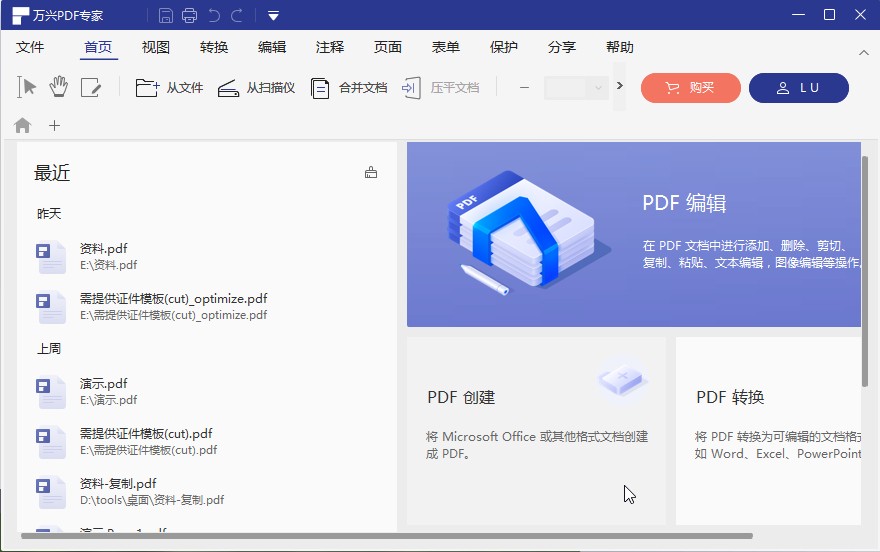Image resolution: width=880 pixels, height=552 pixels.
Task: Open recent file 需提供证件模板(cut).pdf
Action: coord(207,441)
